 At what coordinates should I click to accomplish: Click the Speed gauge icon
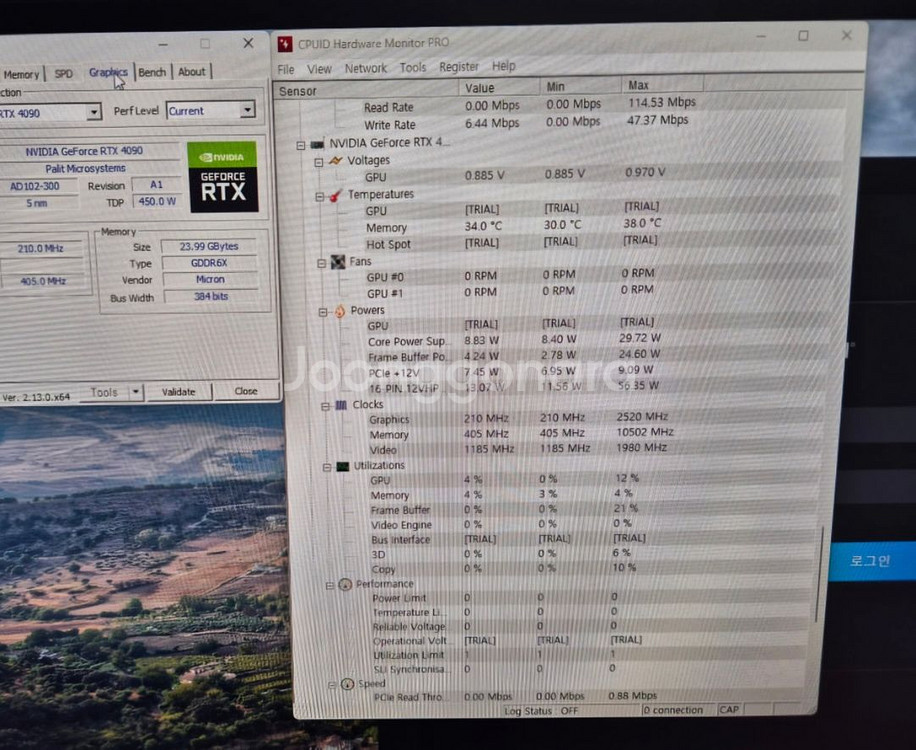pyautogui.click(x=348, y=684)
